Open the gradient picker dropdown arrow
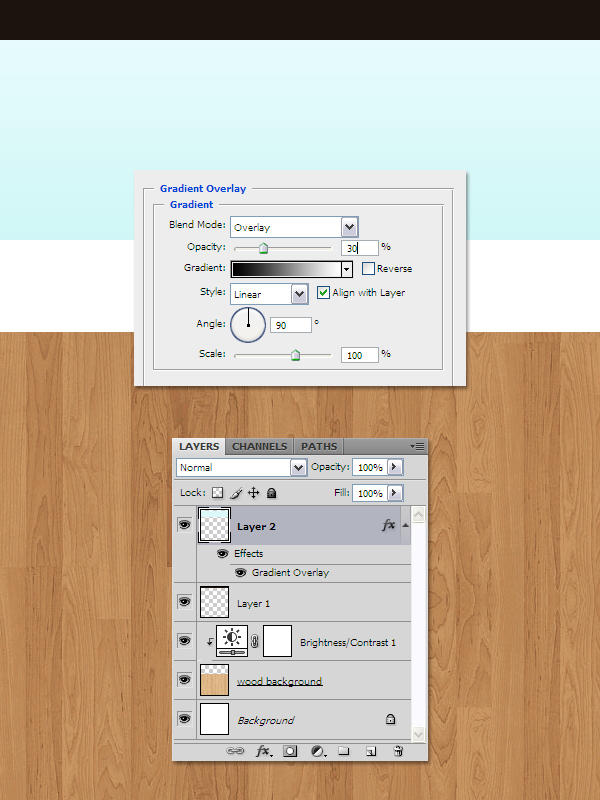 [347, 269]
